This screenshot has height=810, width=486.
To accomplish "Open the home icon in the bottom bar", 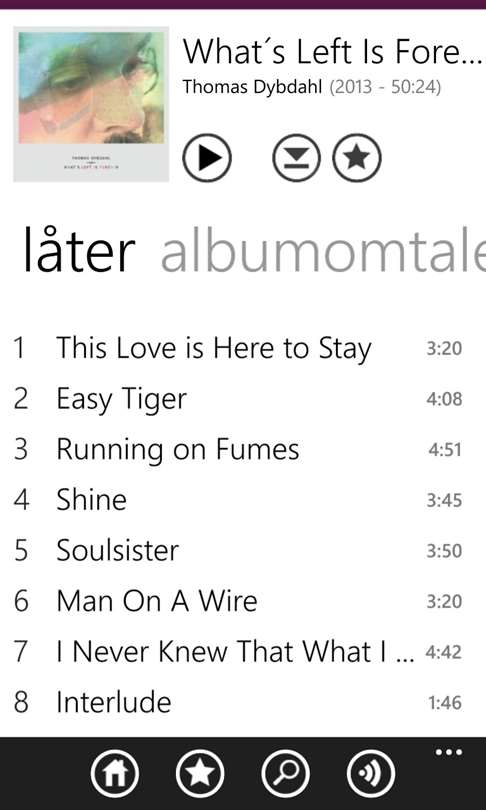I will (115, 774).
